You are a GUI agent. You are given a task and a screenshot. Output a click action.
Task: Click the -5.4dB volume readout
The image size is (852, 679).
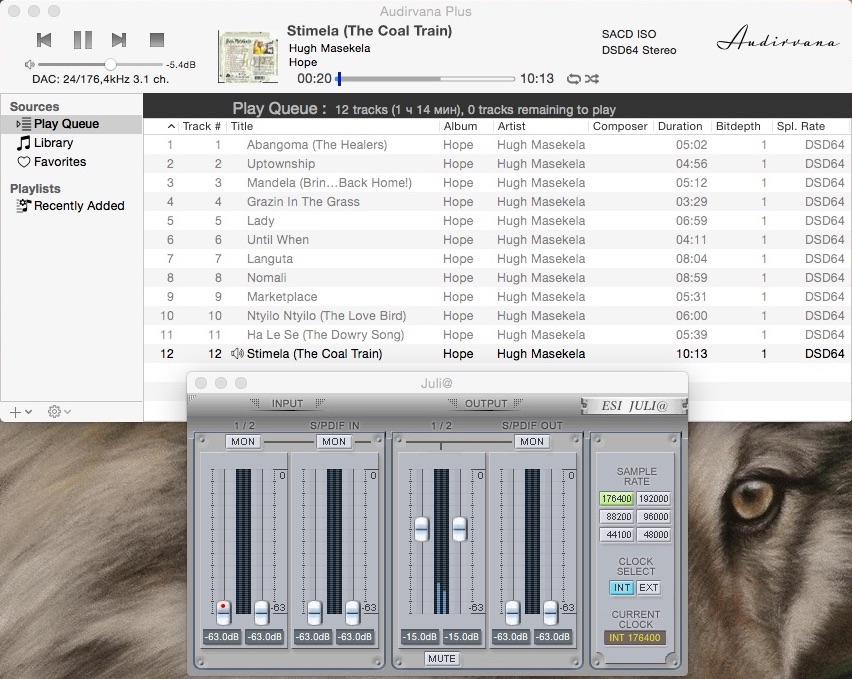[180, 65]
